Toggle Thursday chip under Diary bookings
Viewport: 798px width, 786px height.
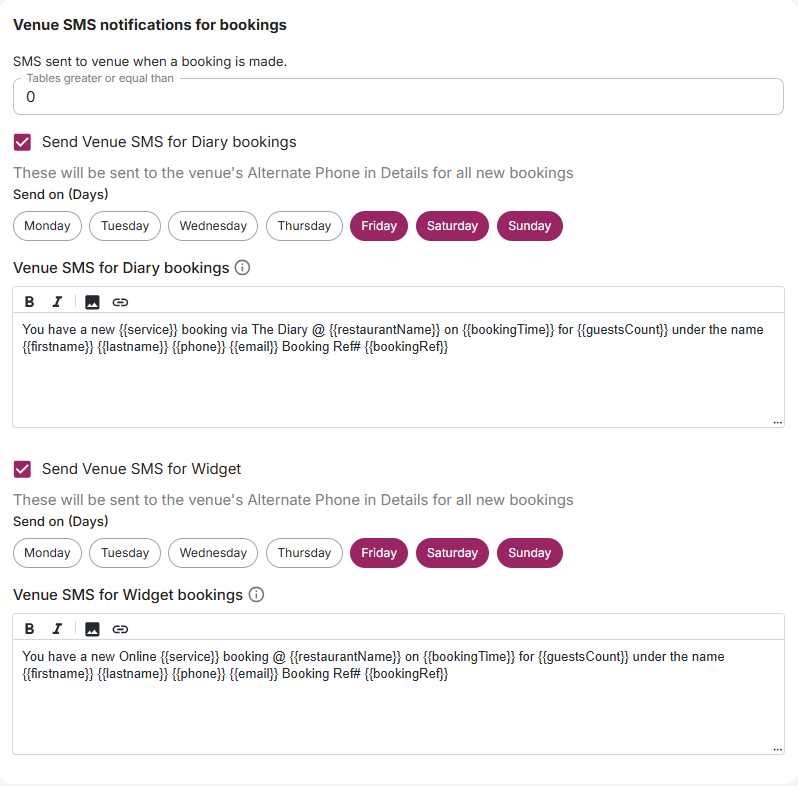304,226
